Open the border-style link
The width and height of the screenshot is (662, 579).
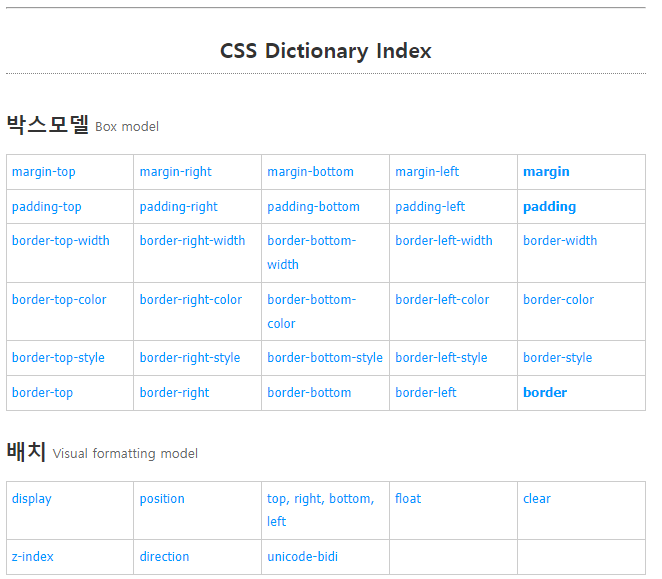(557, 358)
